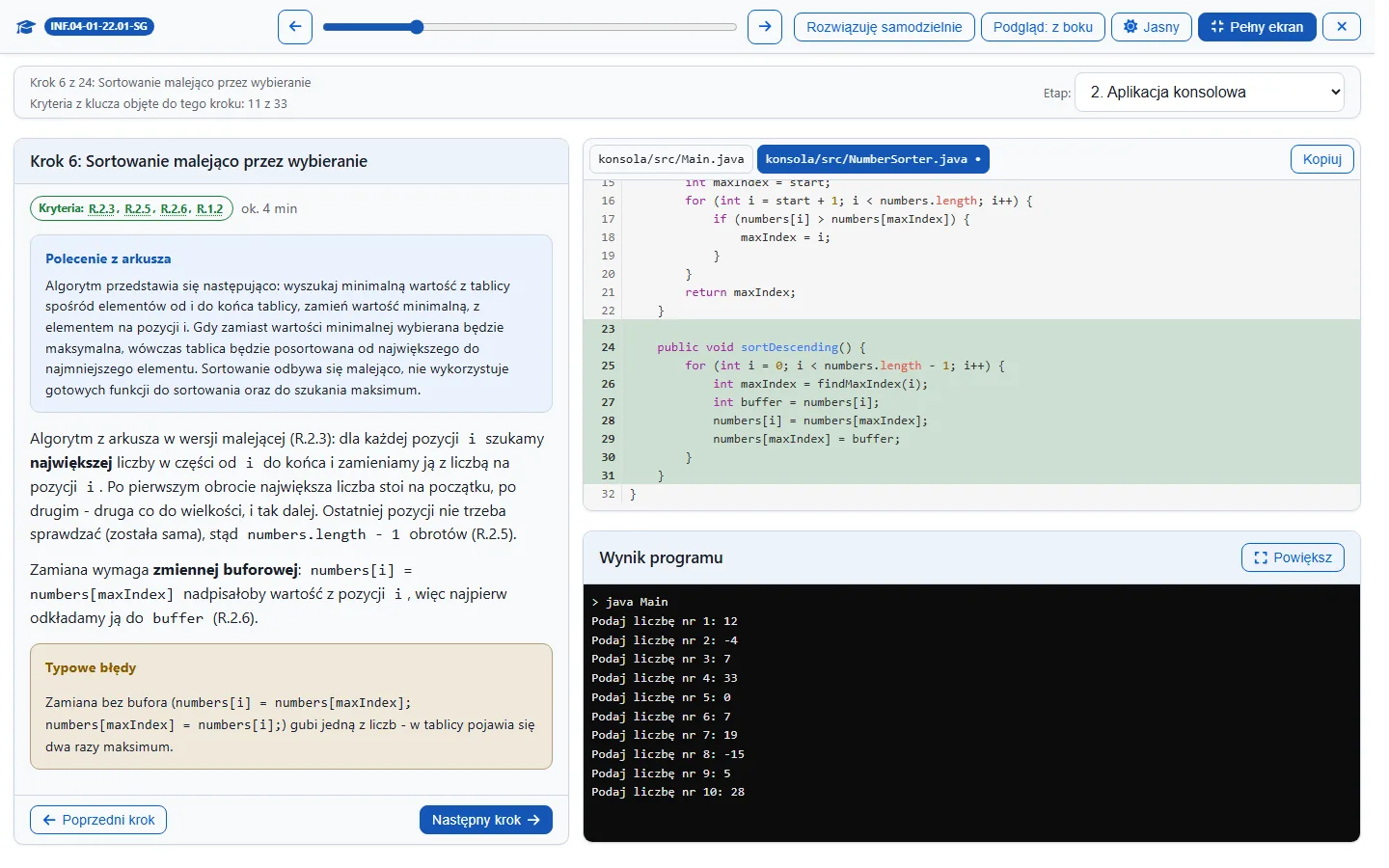Screen dimensions: 1389x868
Task: Click the '> java Main' console line
Action: [630, 602]
